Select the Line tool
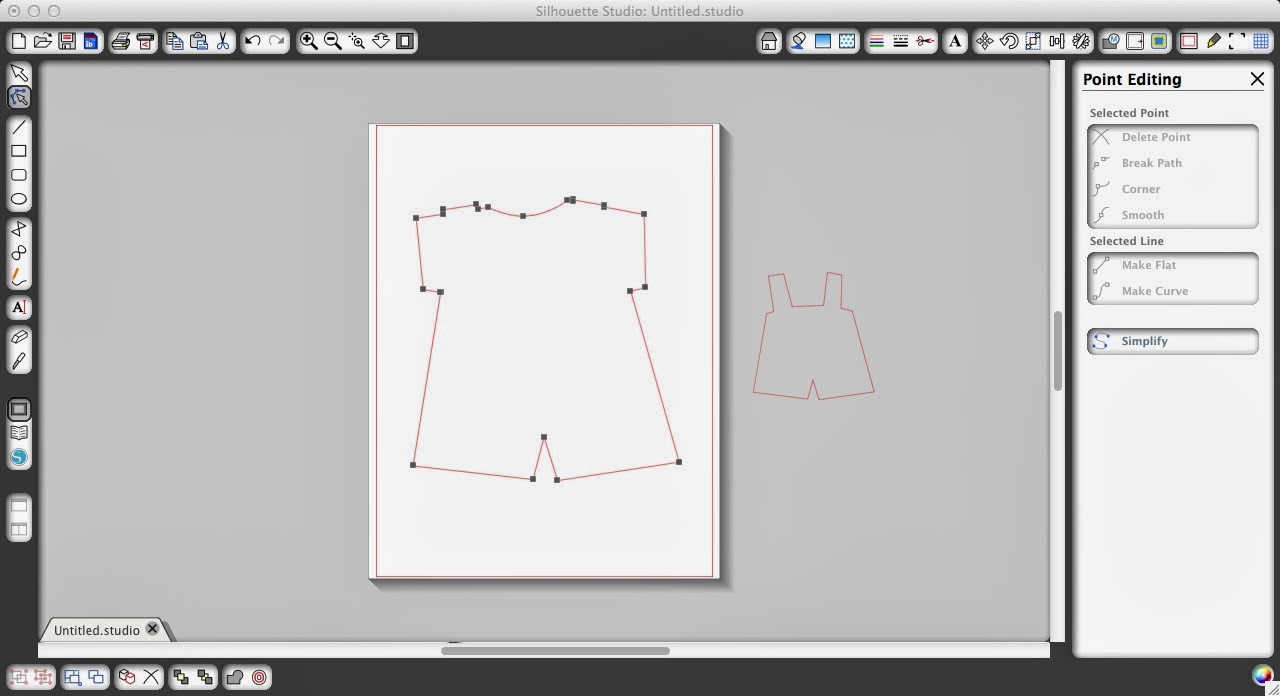The height and width of the screenshot is (696, 1280). (x=19, y=127)
